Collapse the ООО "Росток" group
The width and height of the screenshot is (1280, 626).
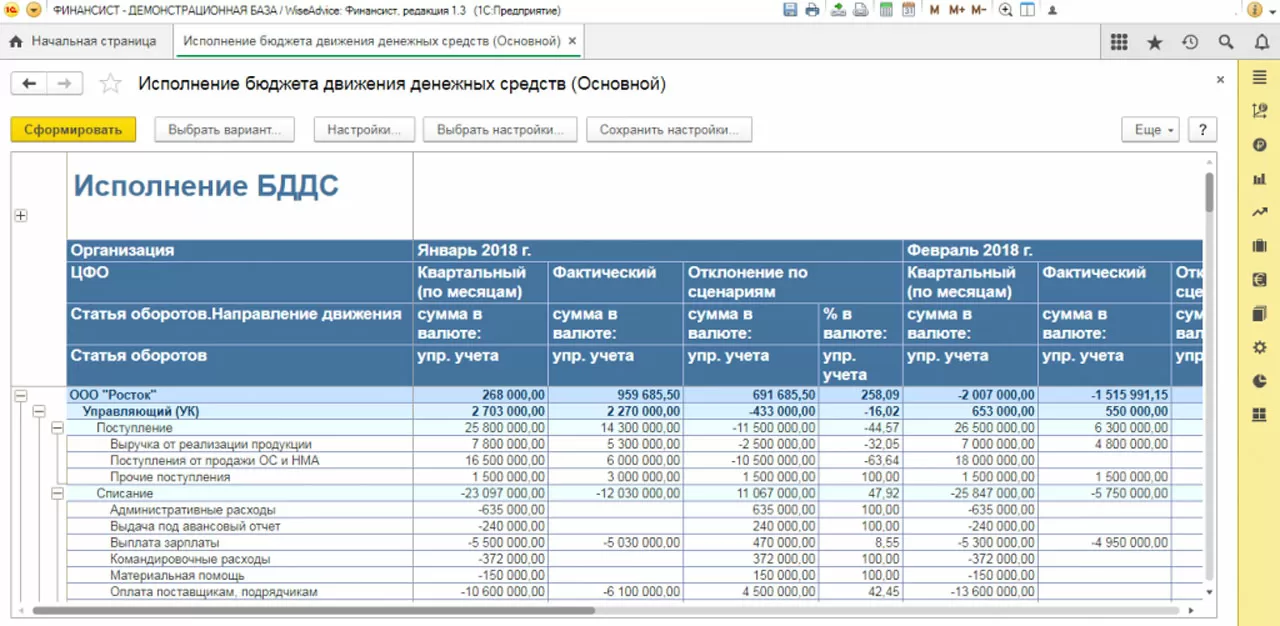pos(21,395)
